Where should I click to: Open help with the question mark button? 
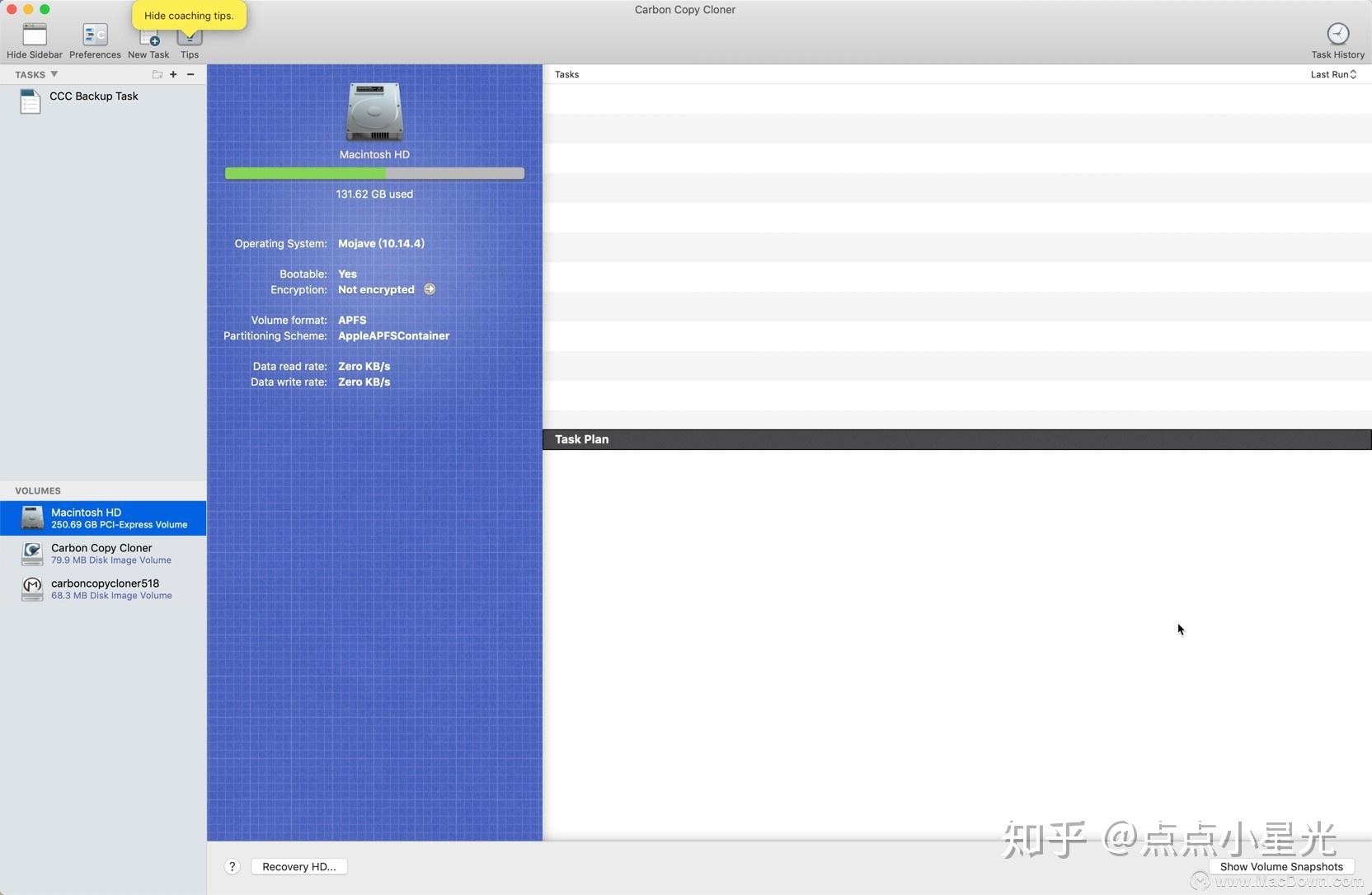click(x=232, y=866)
